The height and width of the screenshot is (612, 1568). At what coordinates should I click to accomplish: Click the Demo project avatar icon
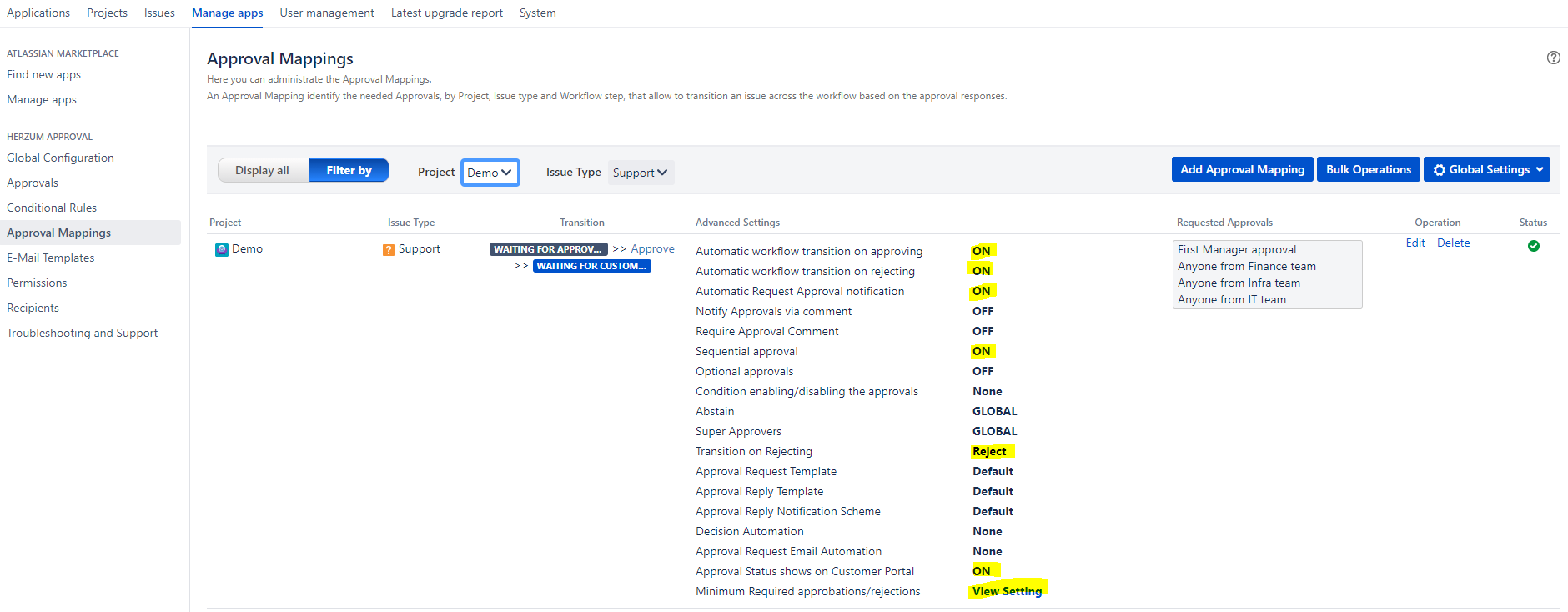221,249
